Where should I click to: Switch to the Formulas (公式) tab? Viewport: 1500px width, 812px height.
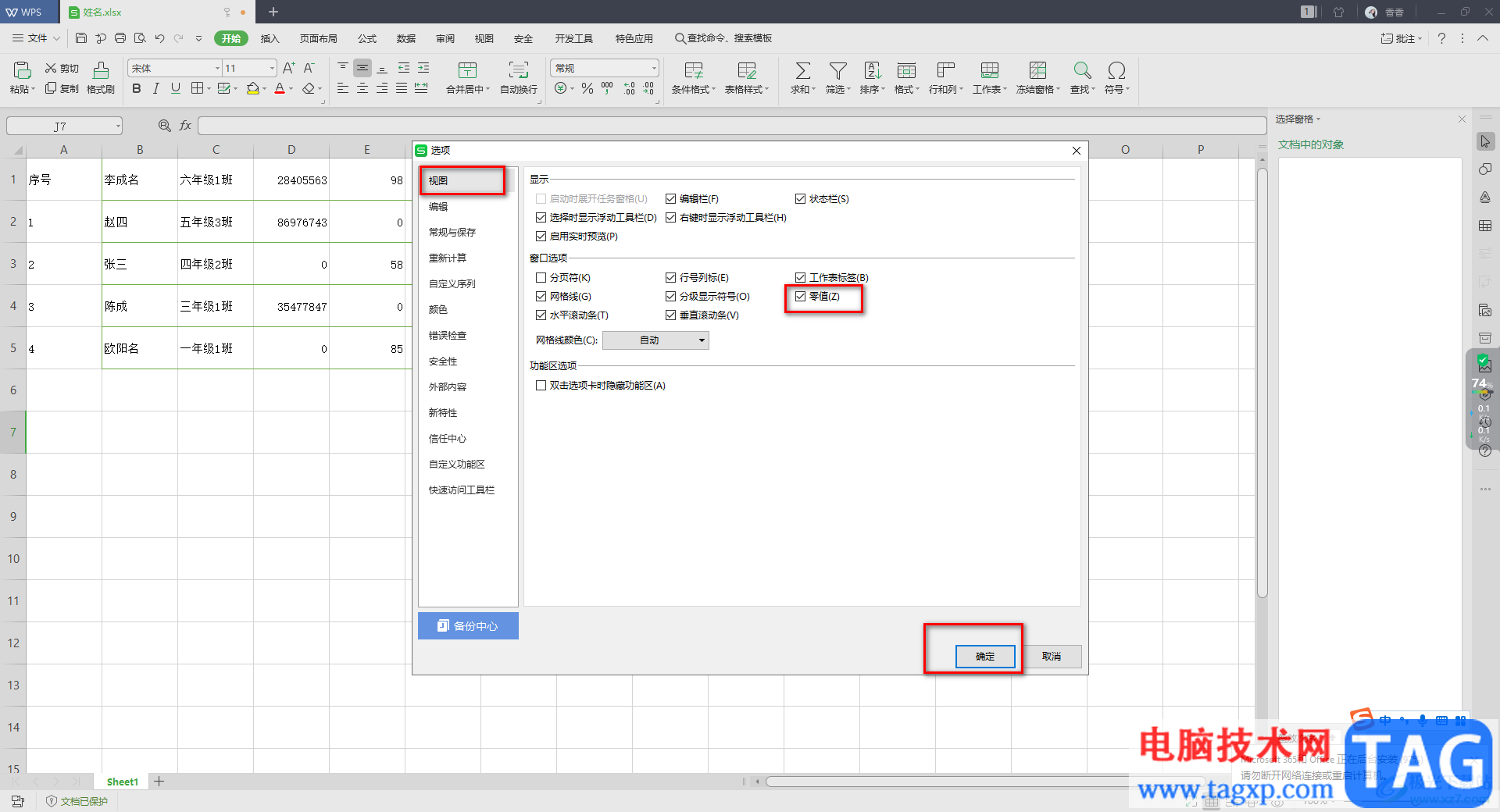click(367, 38)
